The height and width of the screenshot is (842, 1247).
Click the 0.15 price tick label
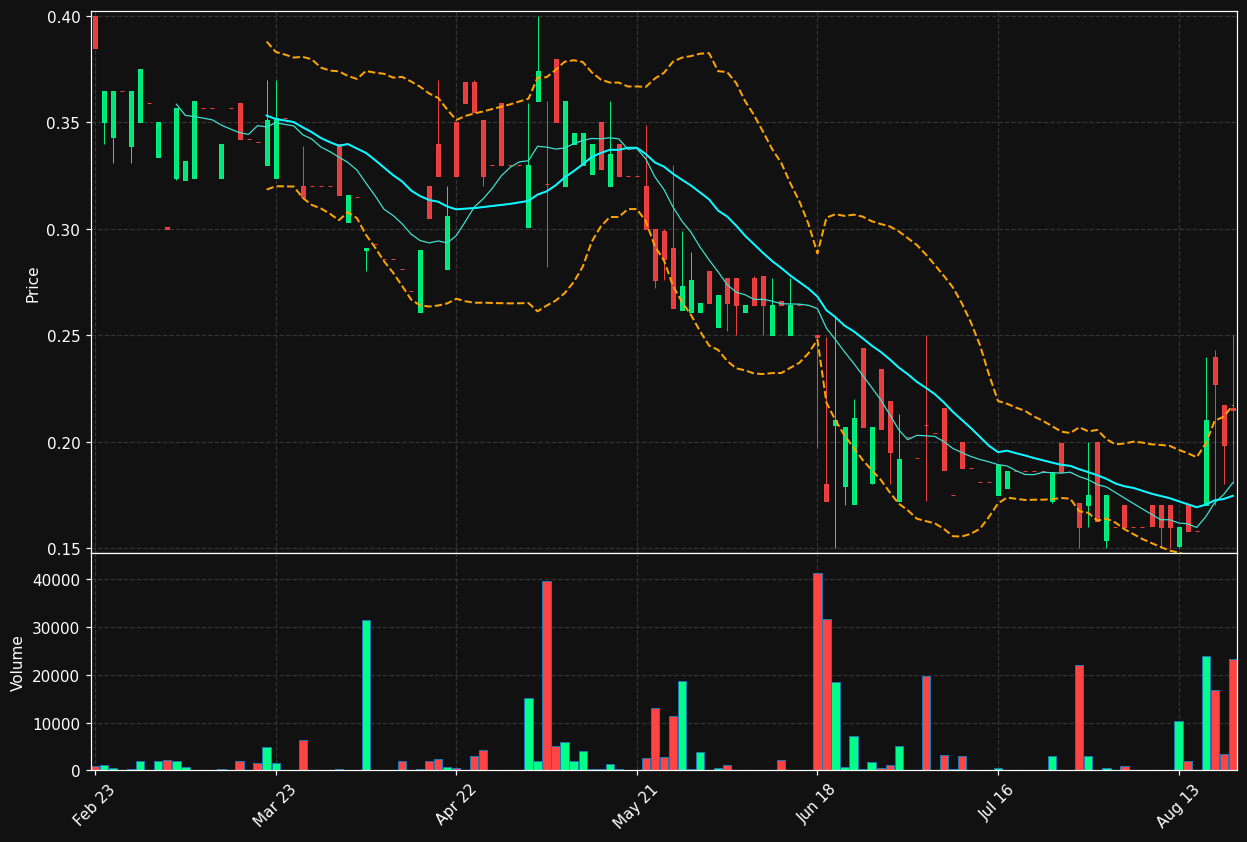click(x=64, y=549)
